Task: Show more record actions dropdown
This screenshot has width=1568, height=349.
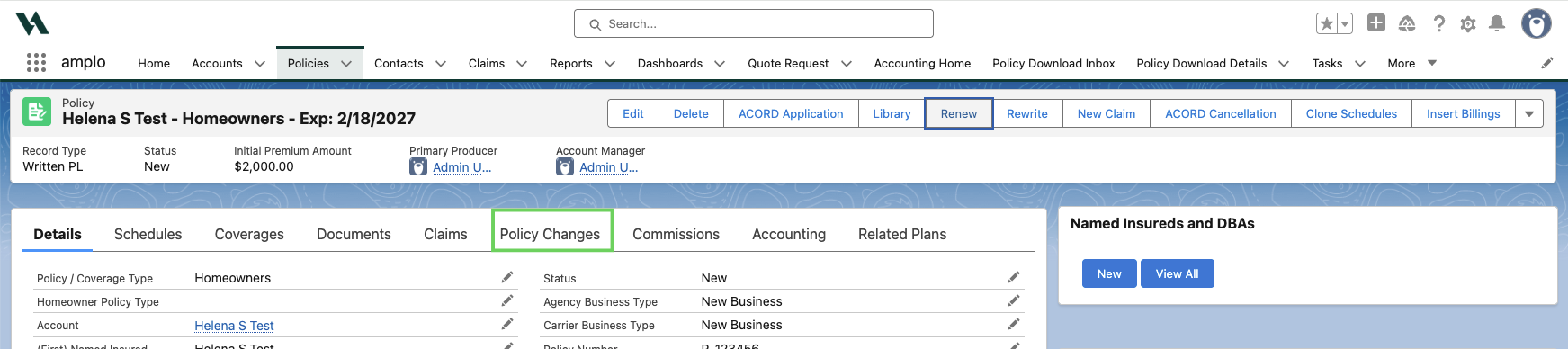Action: click(1529, 113)
